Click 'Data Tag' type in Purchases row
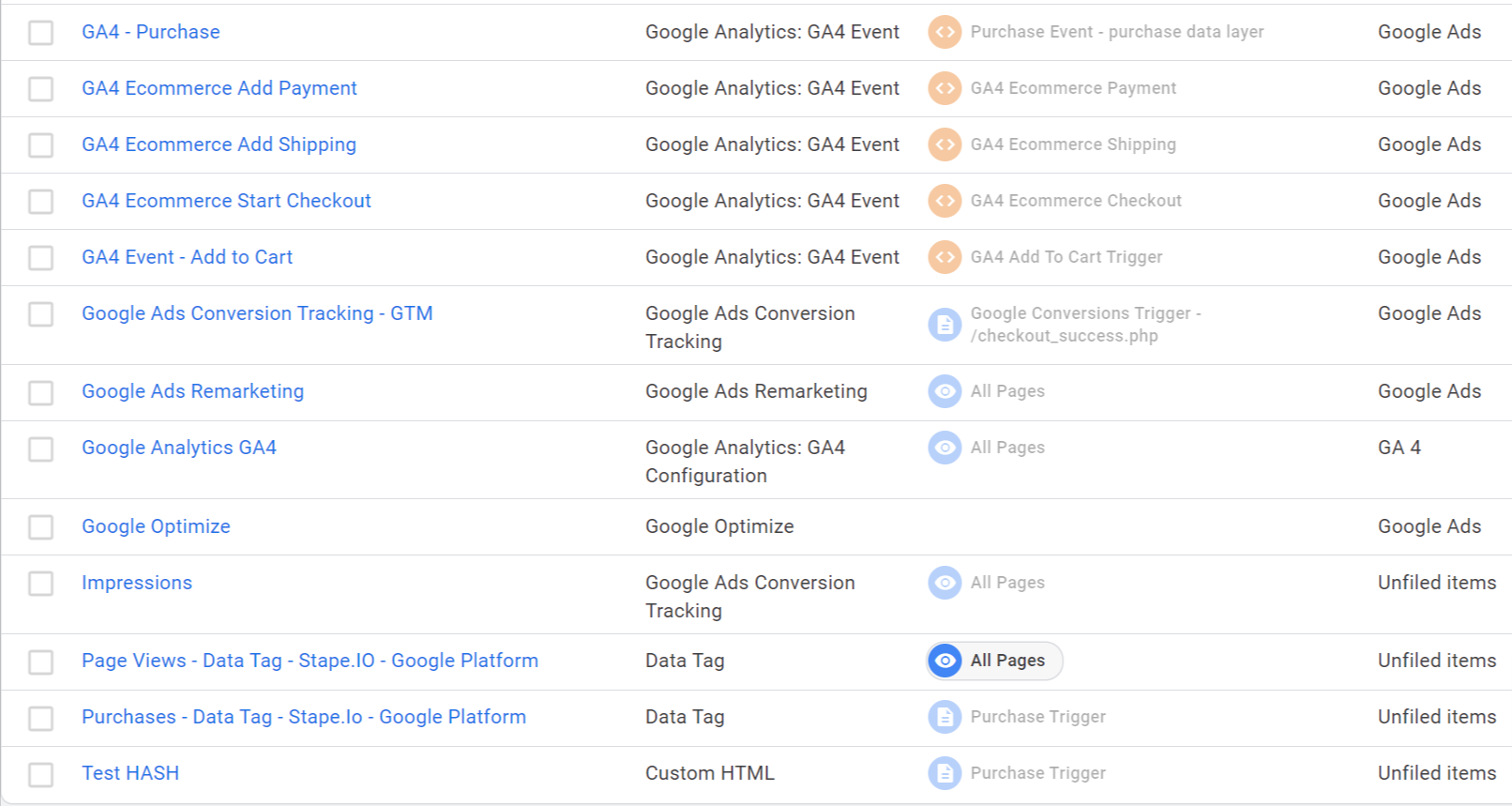The image size is (1512, 806). tap(685, 717)
